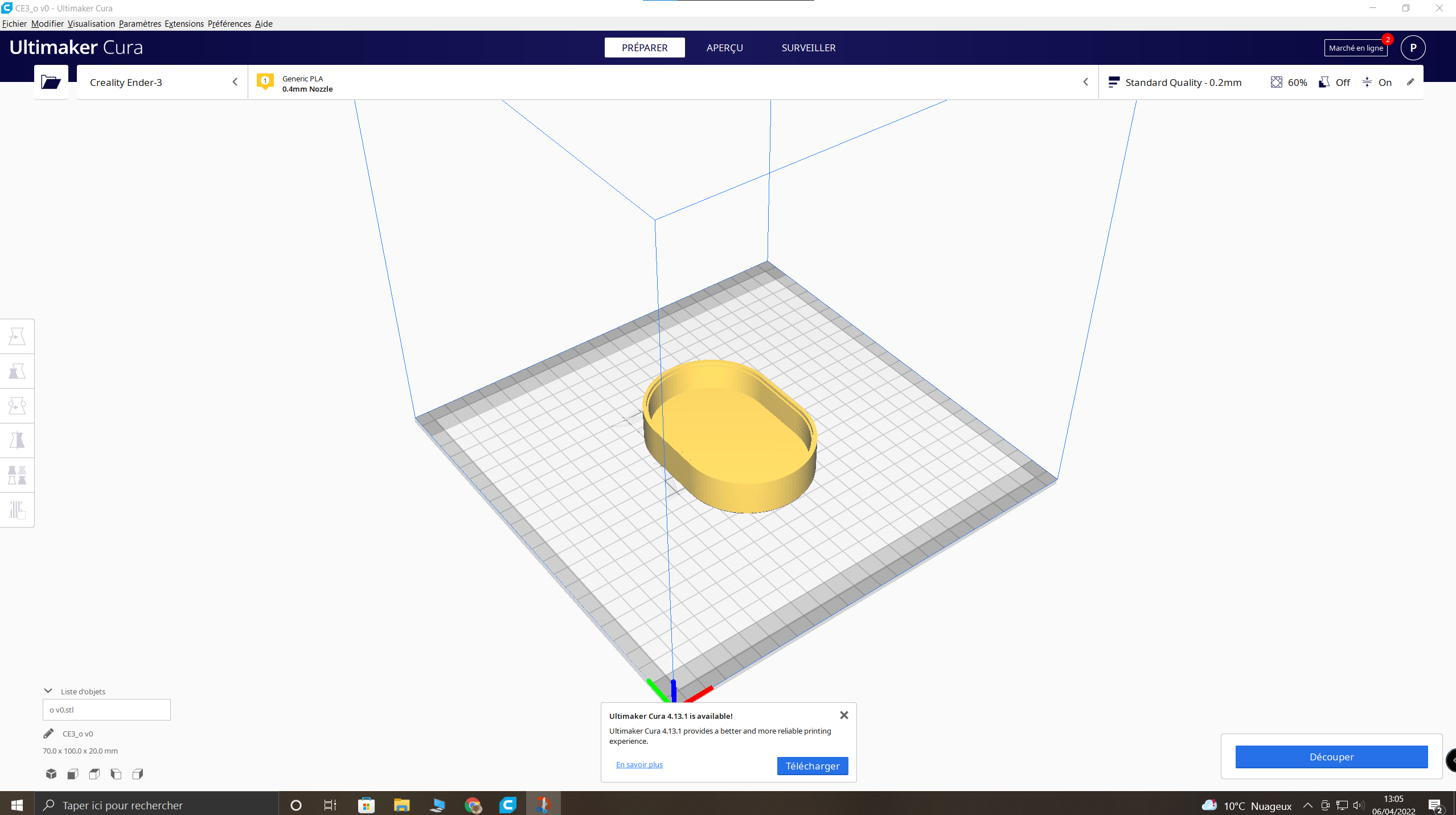The width and height of the screenshot is (1456, 815).
Task: Click the volume speaker tray icon
Action: click(x=1358, y=805)
